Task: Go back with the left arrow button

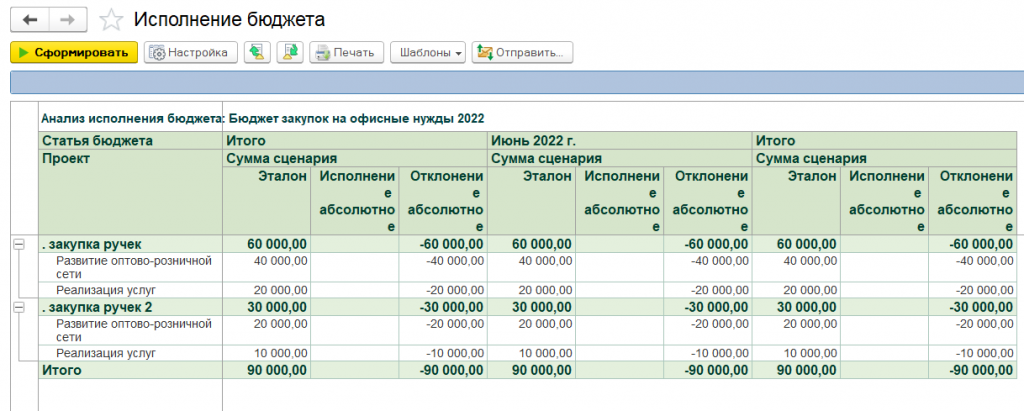Action: (29, 20)
